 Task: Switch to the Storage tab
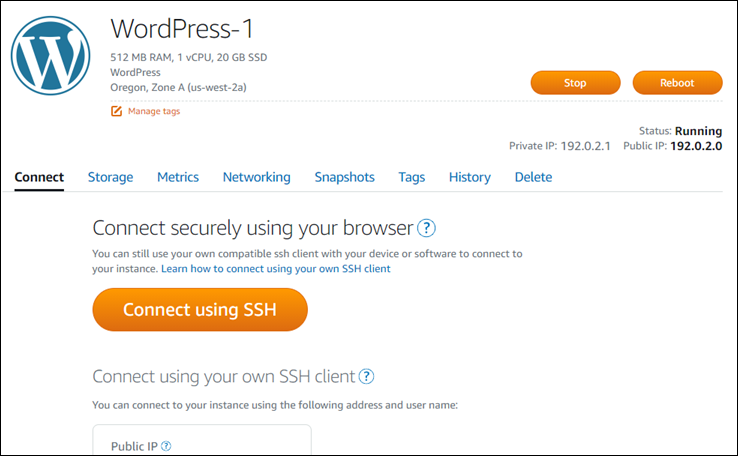[x=111, y=177]
